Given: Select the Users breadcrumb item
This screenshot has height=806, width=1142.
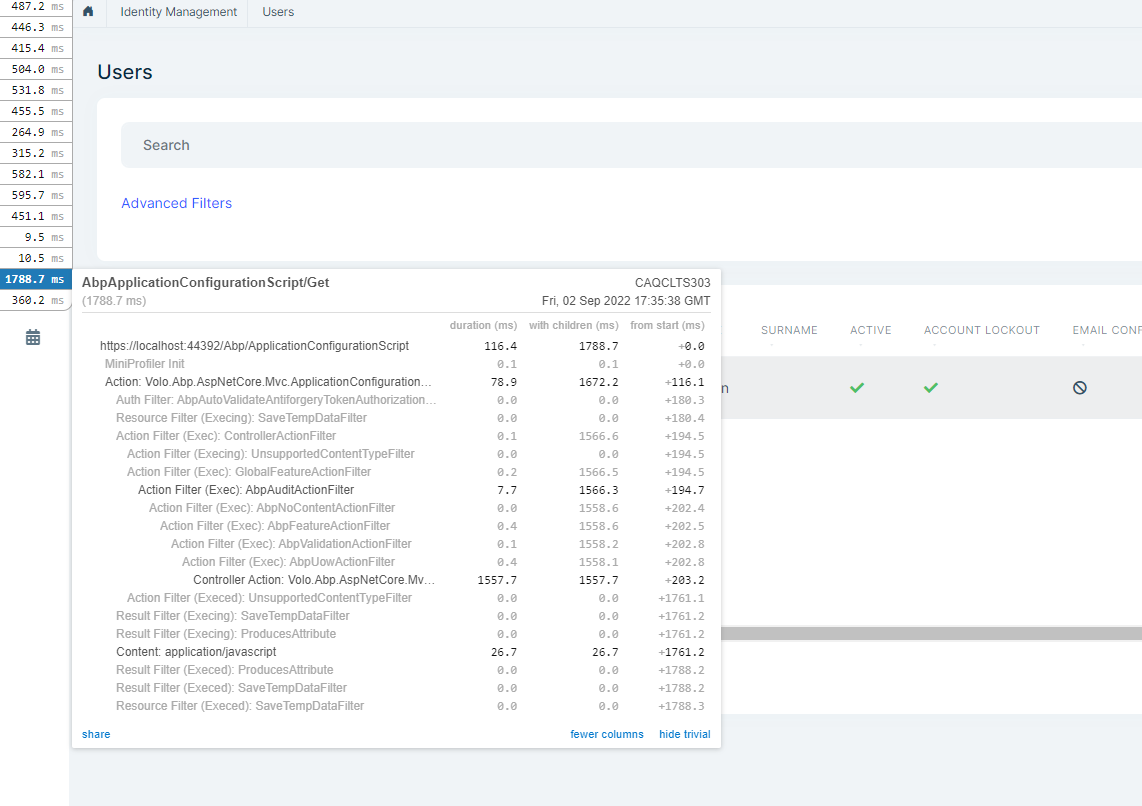Looking at the screenshot, I should (x=278, y=12).
